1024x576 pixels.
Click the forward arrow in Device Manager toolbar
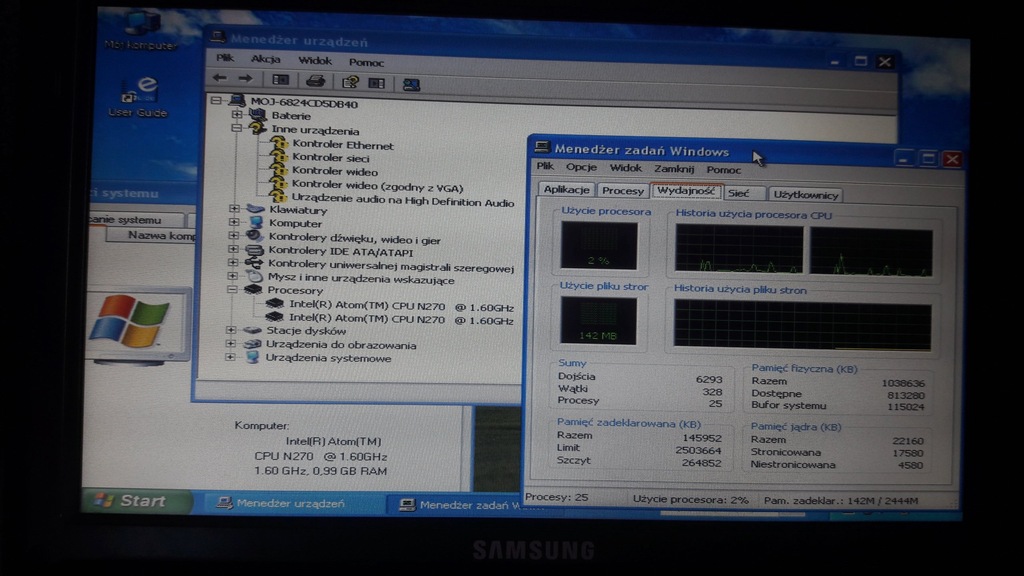click(245, 79)
